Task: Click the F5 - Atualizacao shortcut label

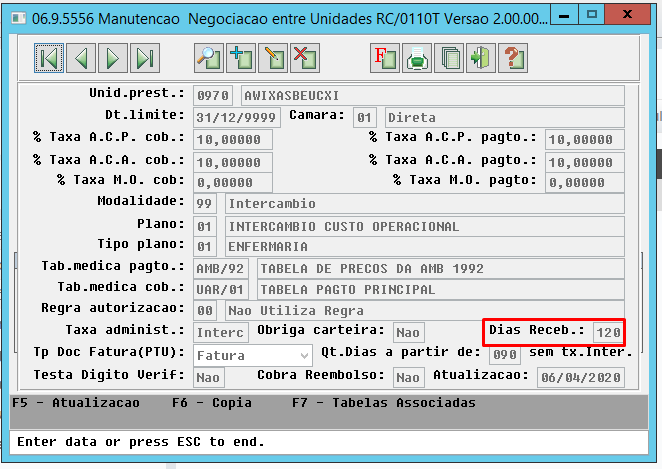Action: coord(76,403)
